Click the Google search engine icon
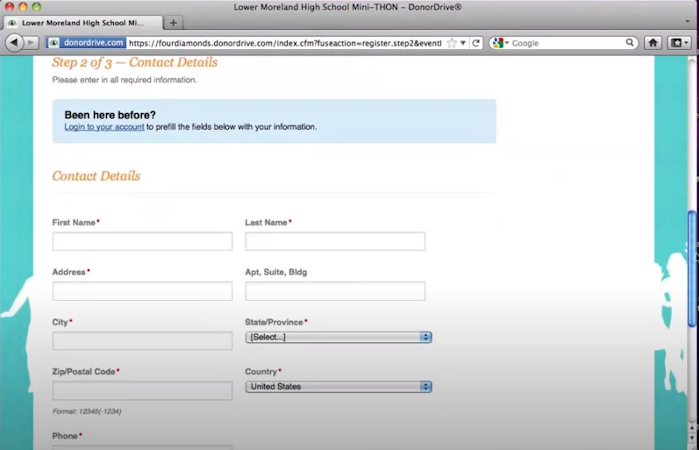 (498, 43)
